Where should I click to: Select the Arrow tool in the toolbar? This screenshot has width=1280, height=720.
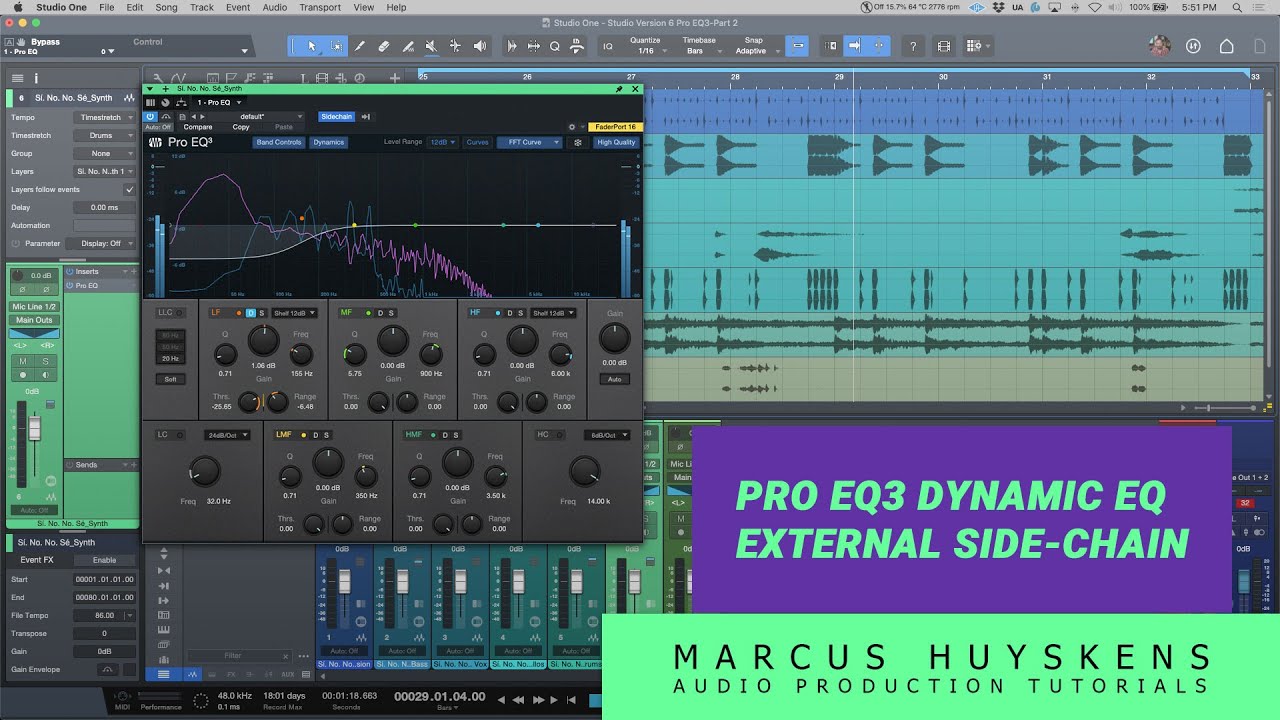pyautogui.click(x=312, y=46)
